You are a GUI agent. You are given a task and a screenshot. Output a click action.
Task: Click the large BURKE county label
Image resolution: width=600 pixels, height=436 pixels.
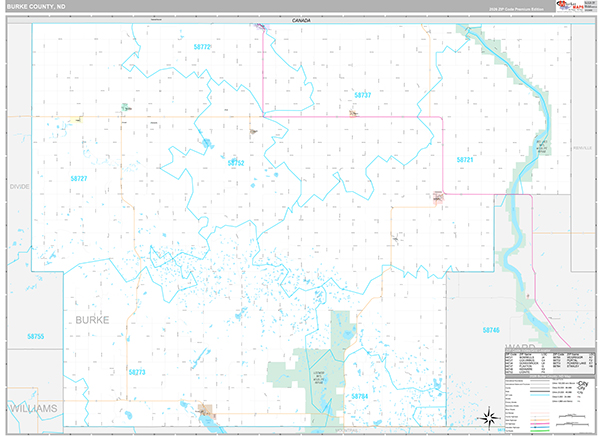92,320
